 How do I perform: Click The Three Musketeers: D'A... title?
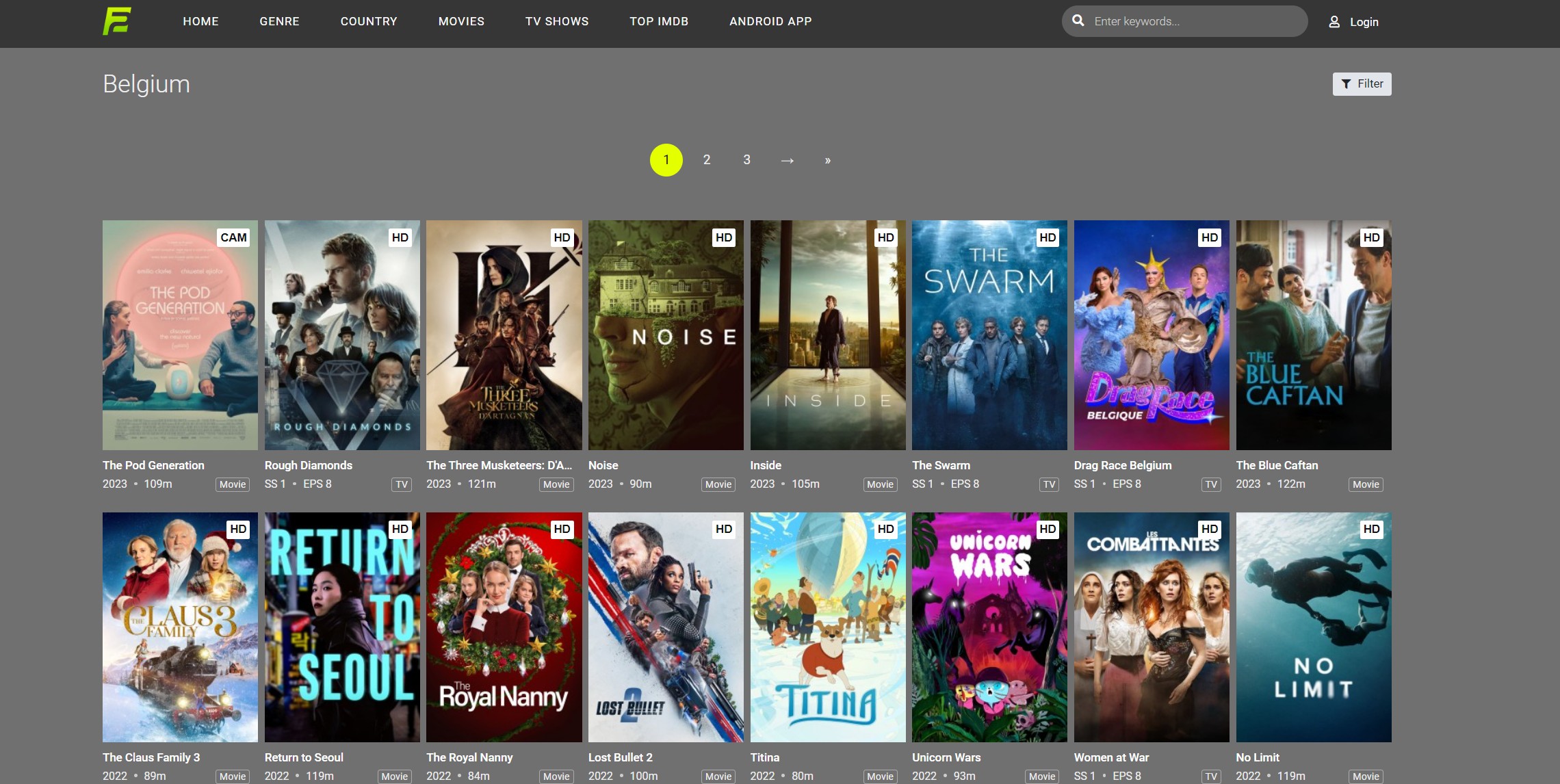pyautogui.click(x=499, y=465)
